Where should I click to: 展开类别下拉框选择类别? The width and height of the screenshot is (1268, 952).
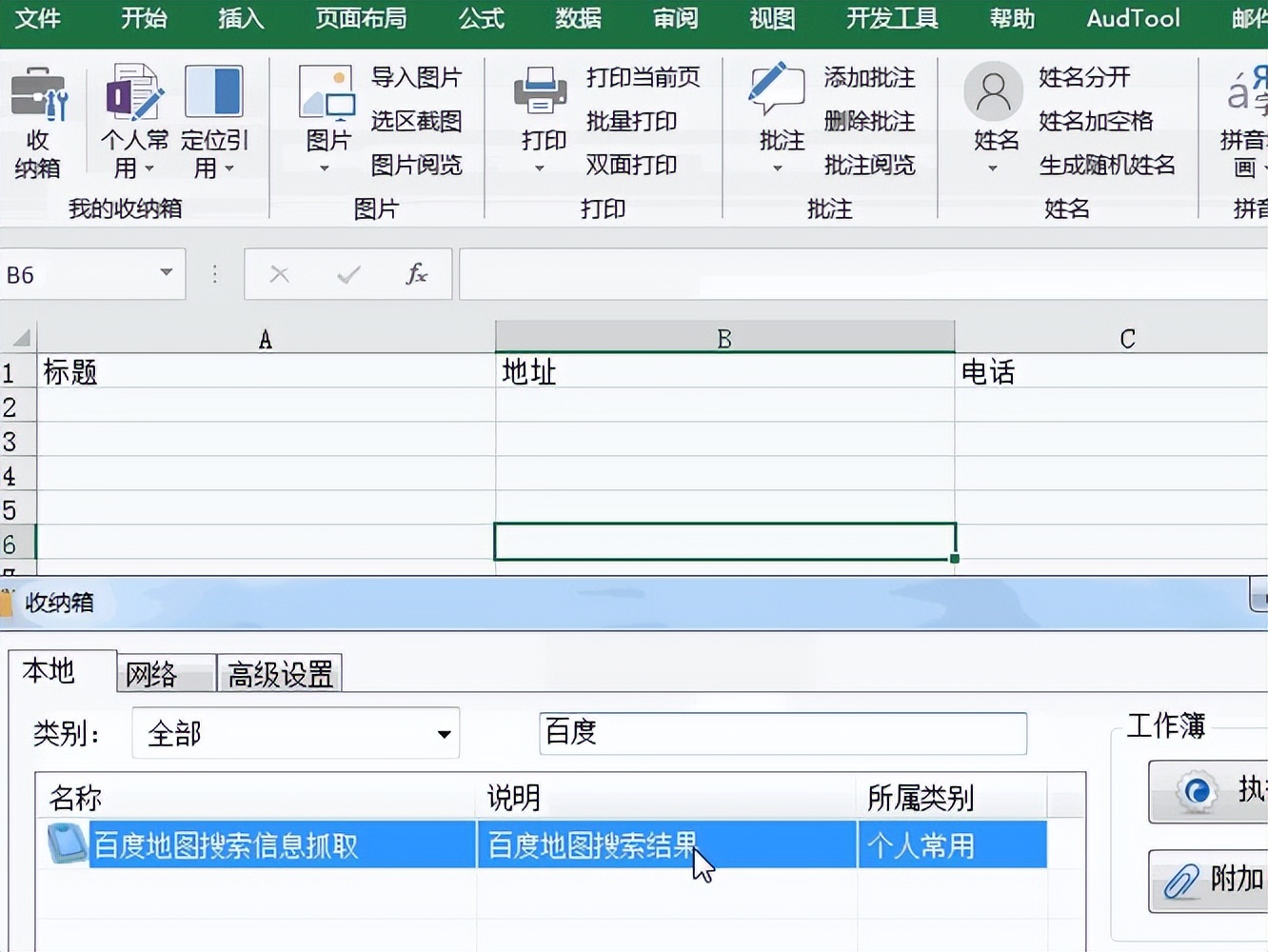point(443,733)
